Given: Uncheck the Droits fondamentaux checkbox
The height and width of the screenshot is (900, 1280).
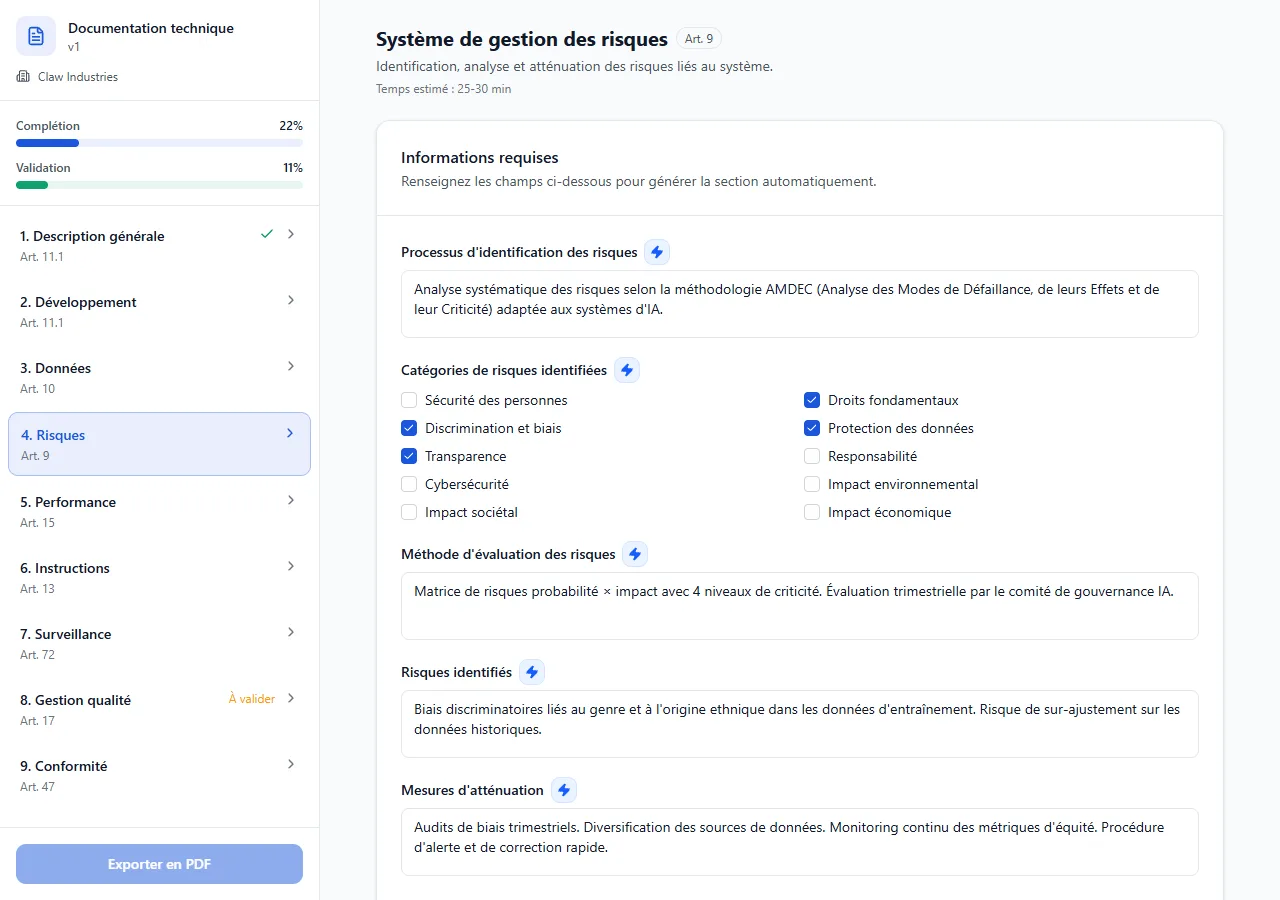Looking at the screenshot, I should tap(812, 400).
